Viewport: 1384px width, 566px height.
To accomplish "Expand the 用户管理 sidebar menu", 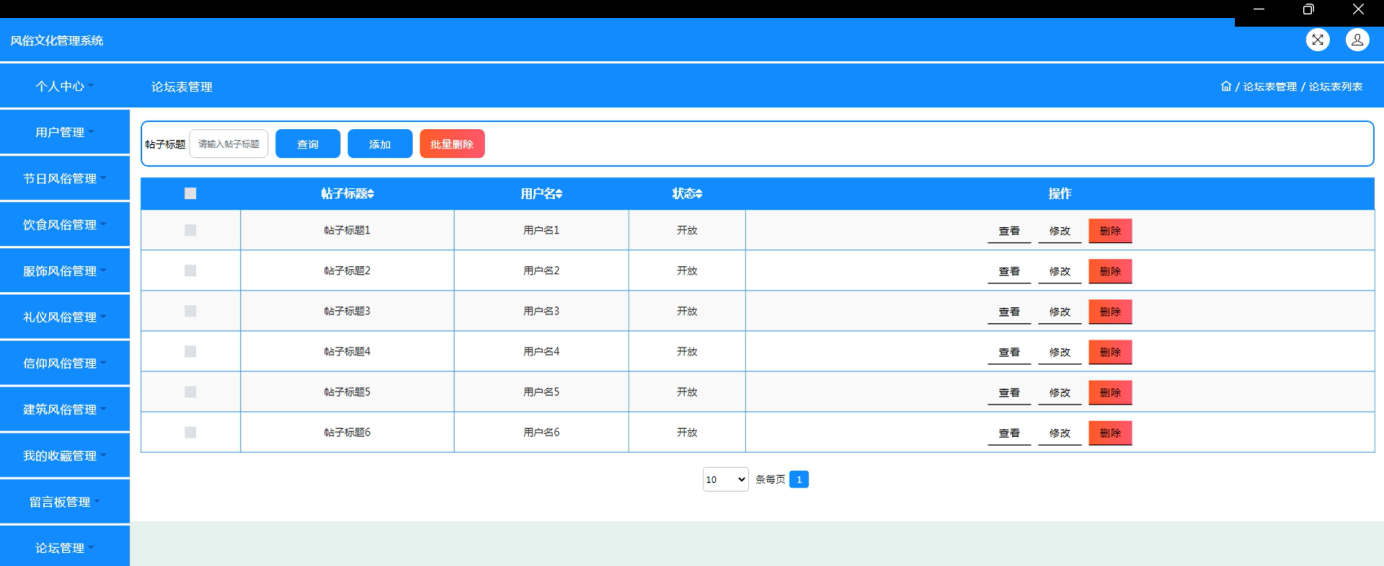I will point(65,132).
